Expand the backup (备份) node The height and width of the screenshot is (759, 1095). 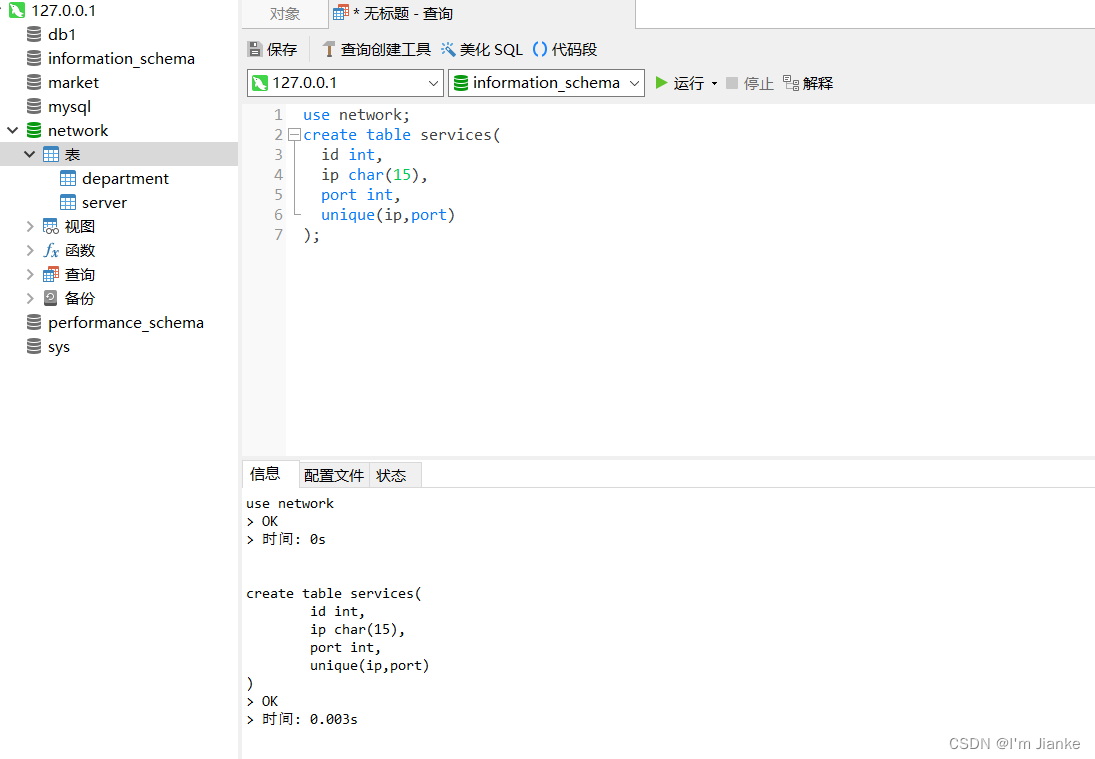[x=29, y=298]
